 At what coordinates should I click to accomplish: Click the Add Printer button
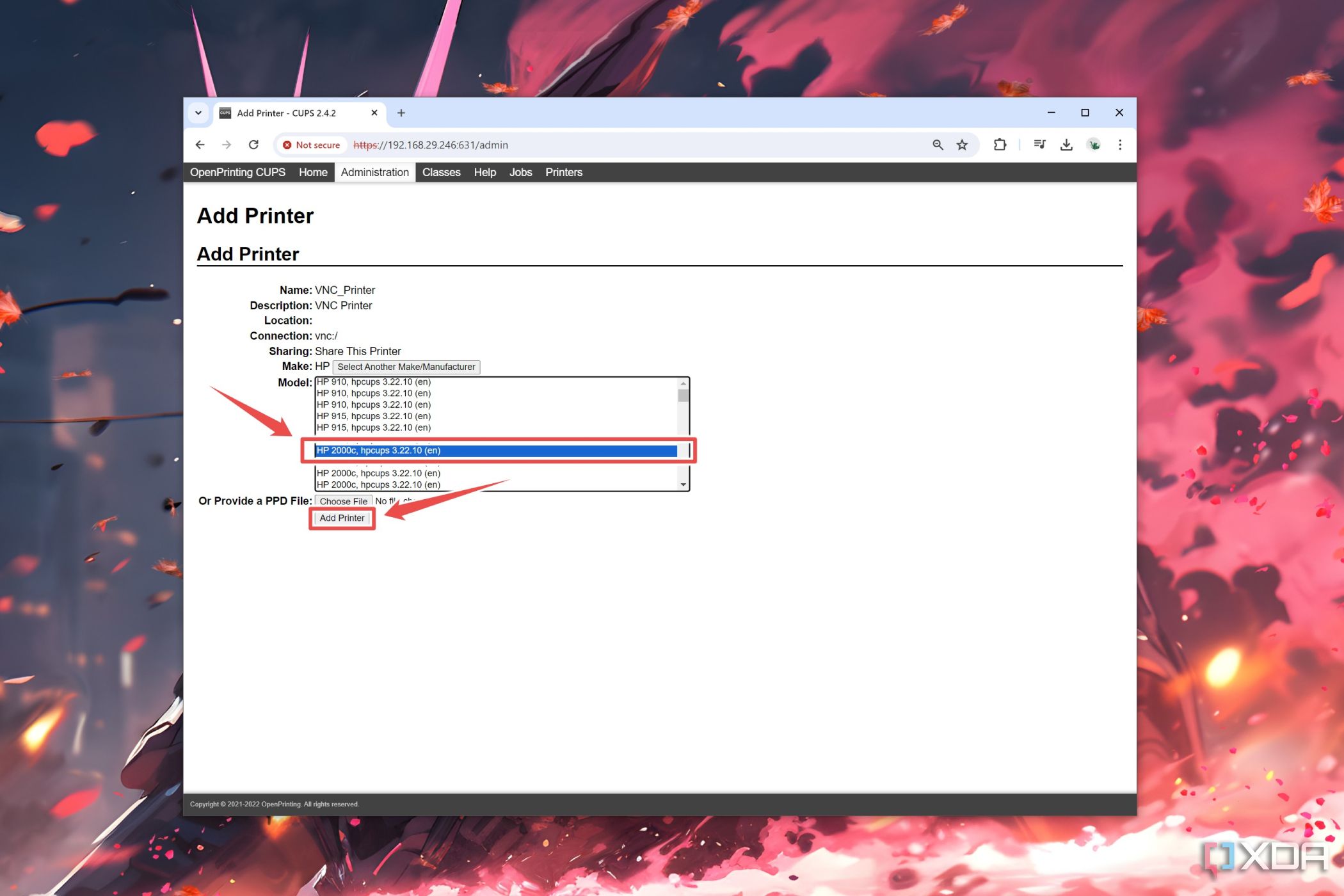click(341, 518)
